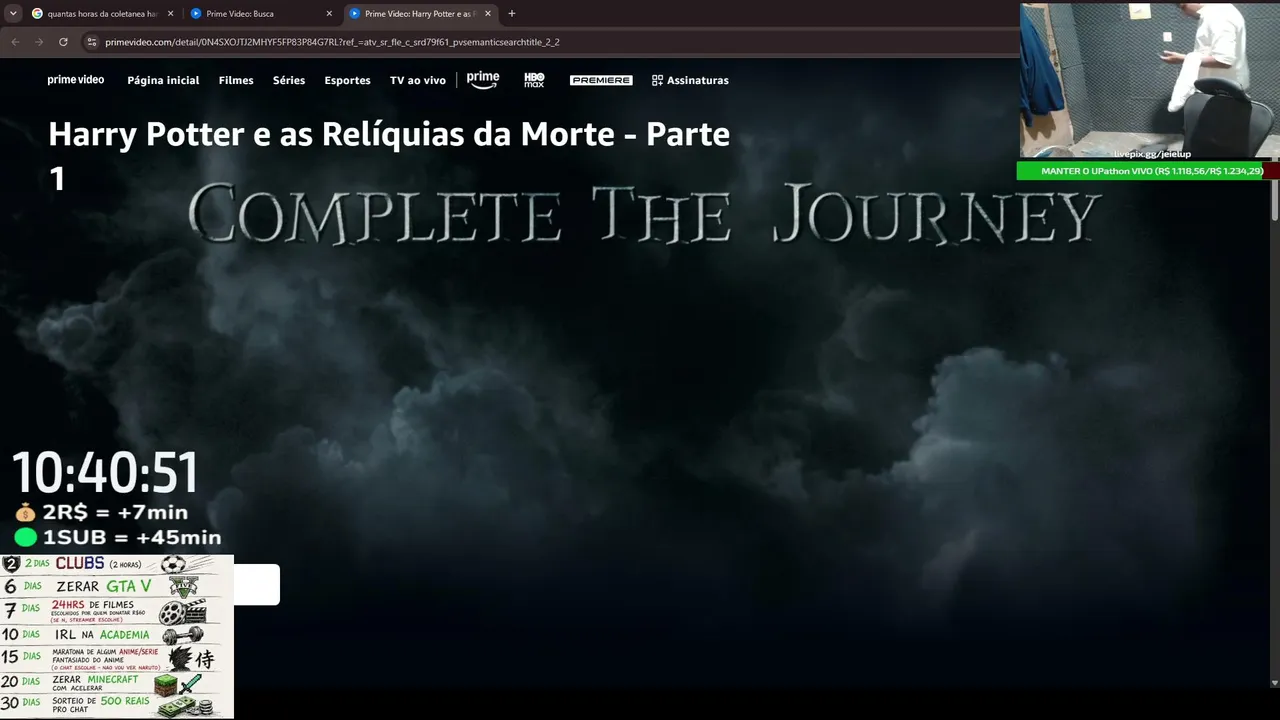Image resolution: width=1280 pixels, height=720 pixels.
Task: Reload the Prime Video page
Action: pos(63,42)
